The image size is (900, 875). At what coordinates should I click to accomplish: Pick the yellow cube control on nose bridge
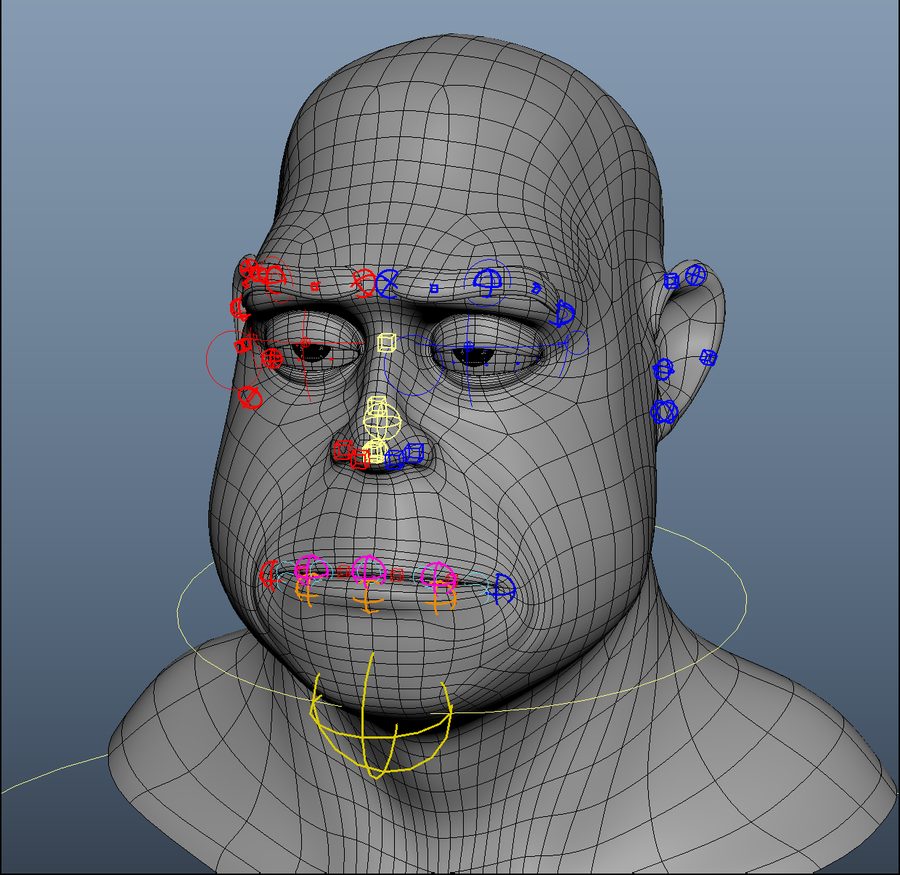point(387,342)
